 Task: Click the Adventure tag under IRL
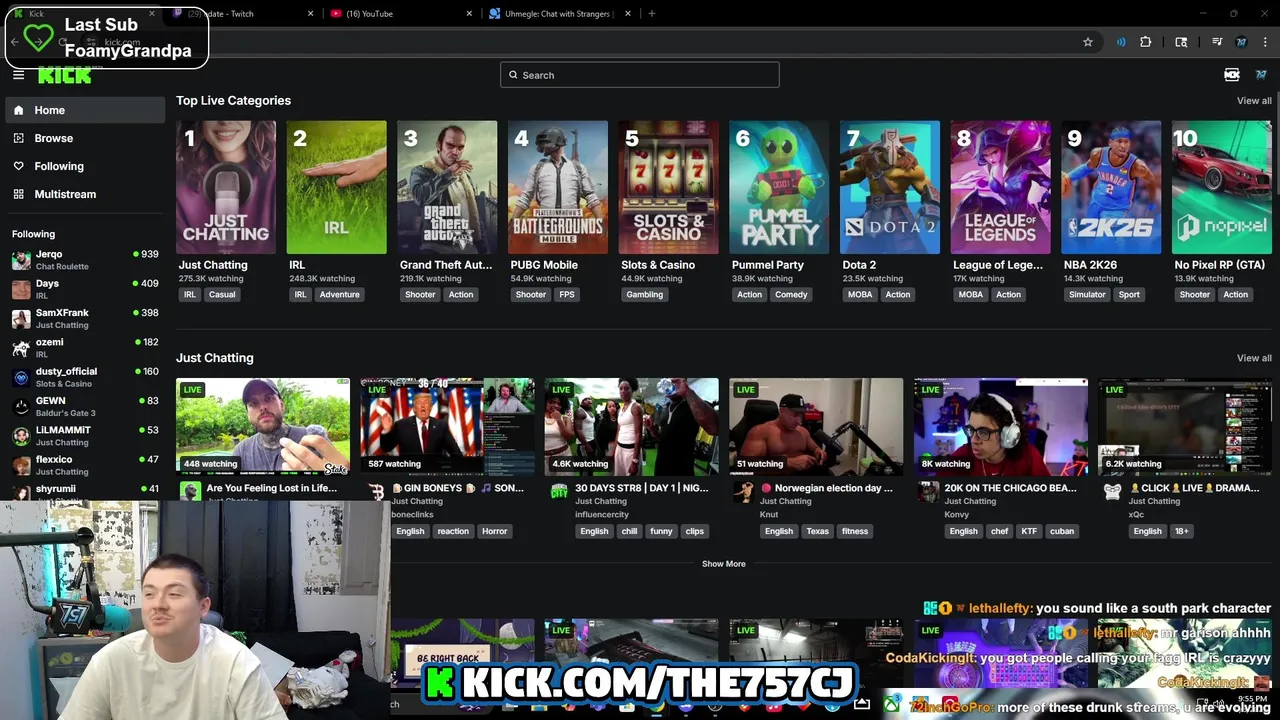339,295
